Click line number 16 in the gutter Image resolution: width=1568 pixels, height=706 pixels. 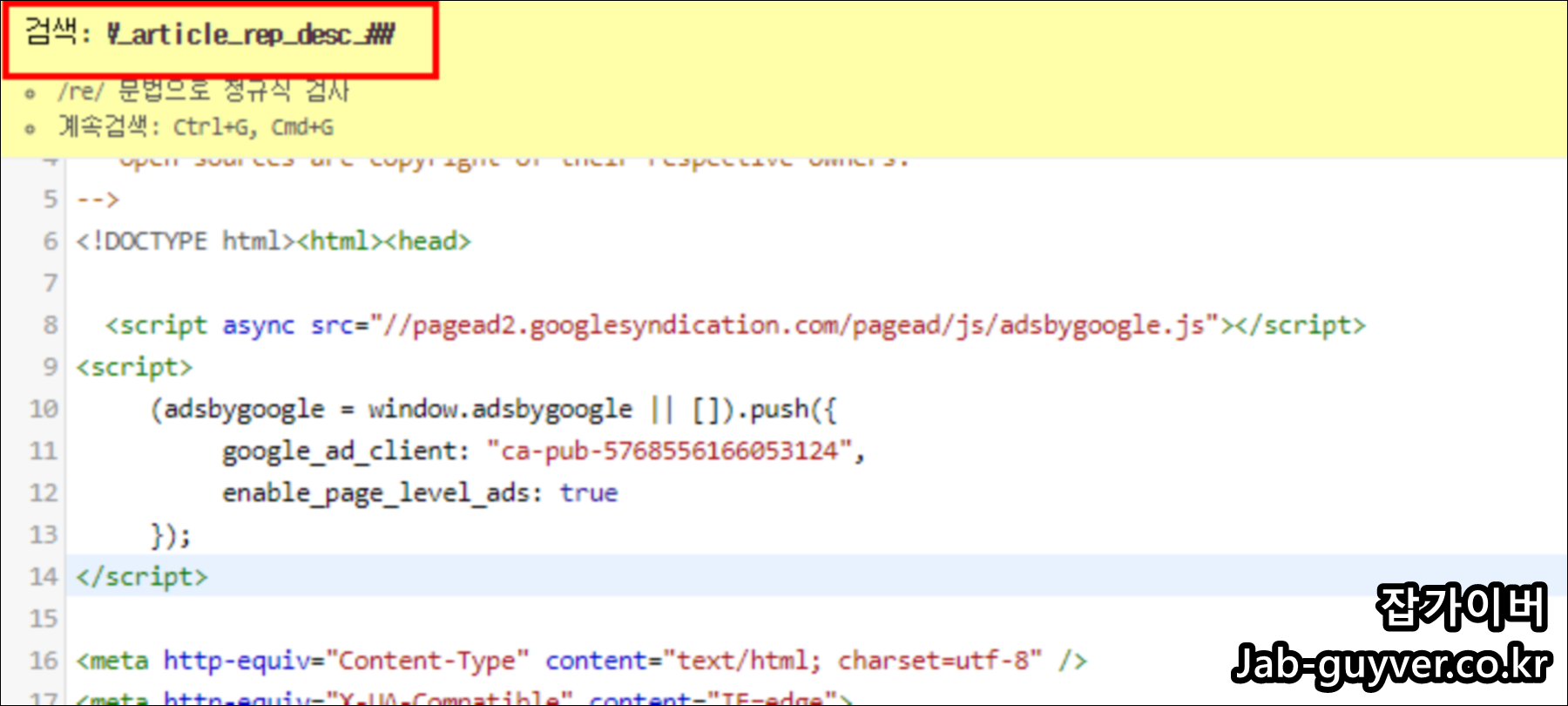(x=44, y=660)
